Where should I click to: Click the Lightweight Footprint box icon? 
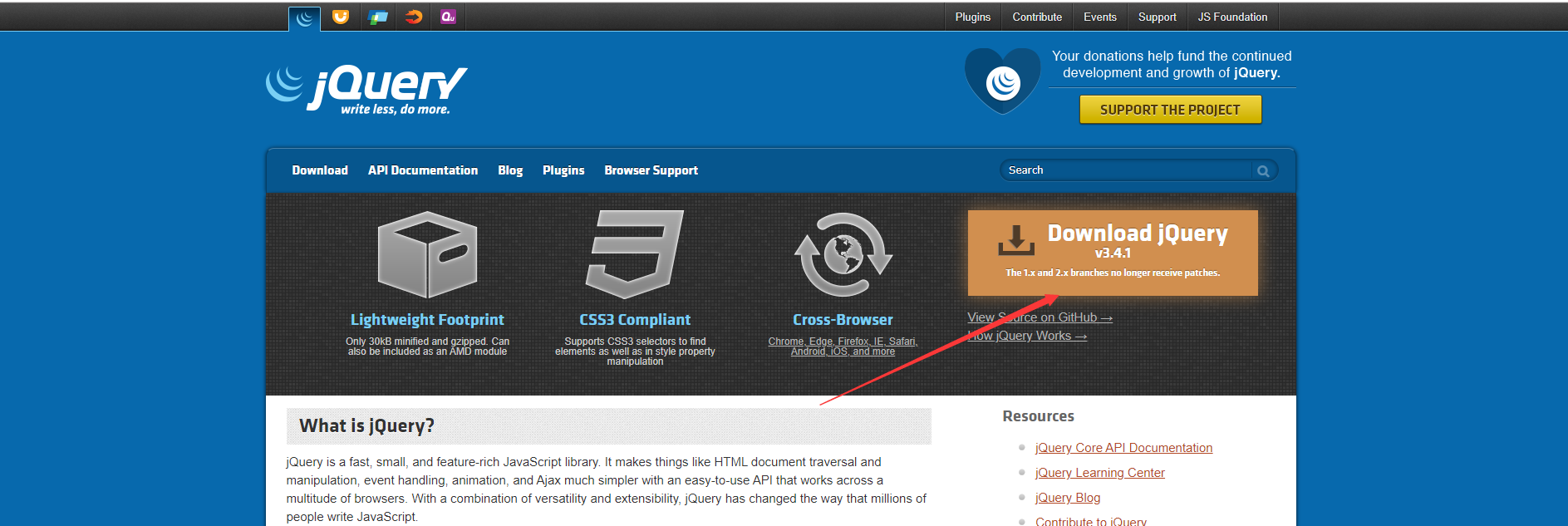click(x=427, y=254)
